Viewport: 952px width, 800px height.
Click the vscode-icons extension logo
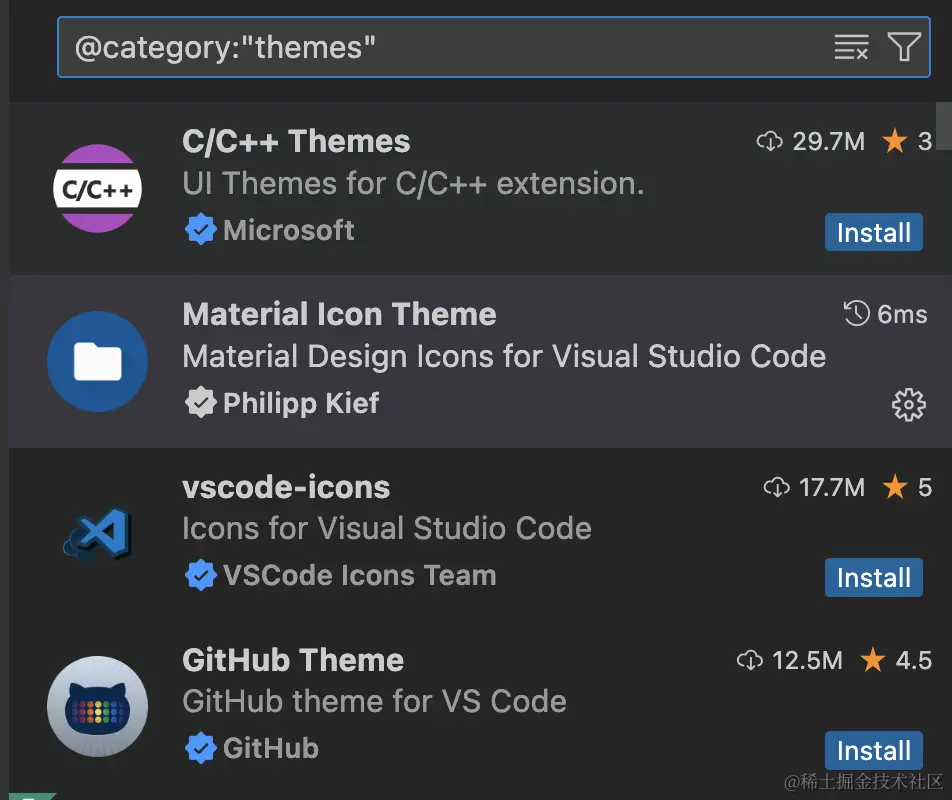[x=97, y=533]
